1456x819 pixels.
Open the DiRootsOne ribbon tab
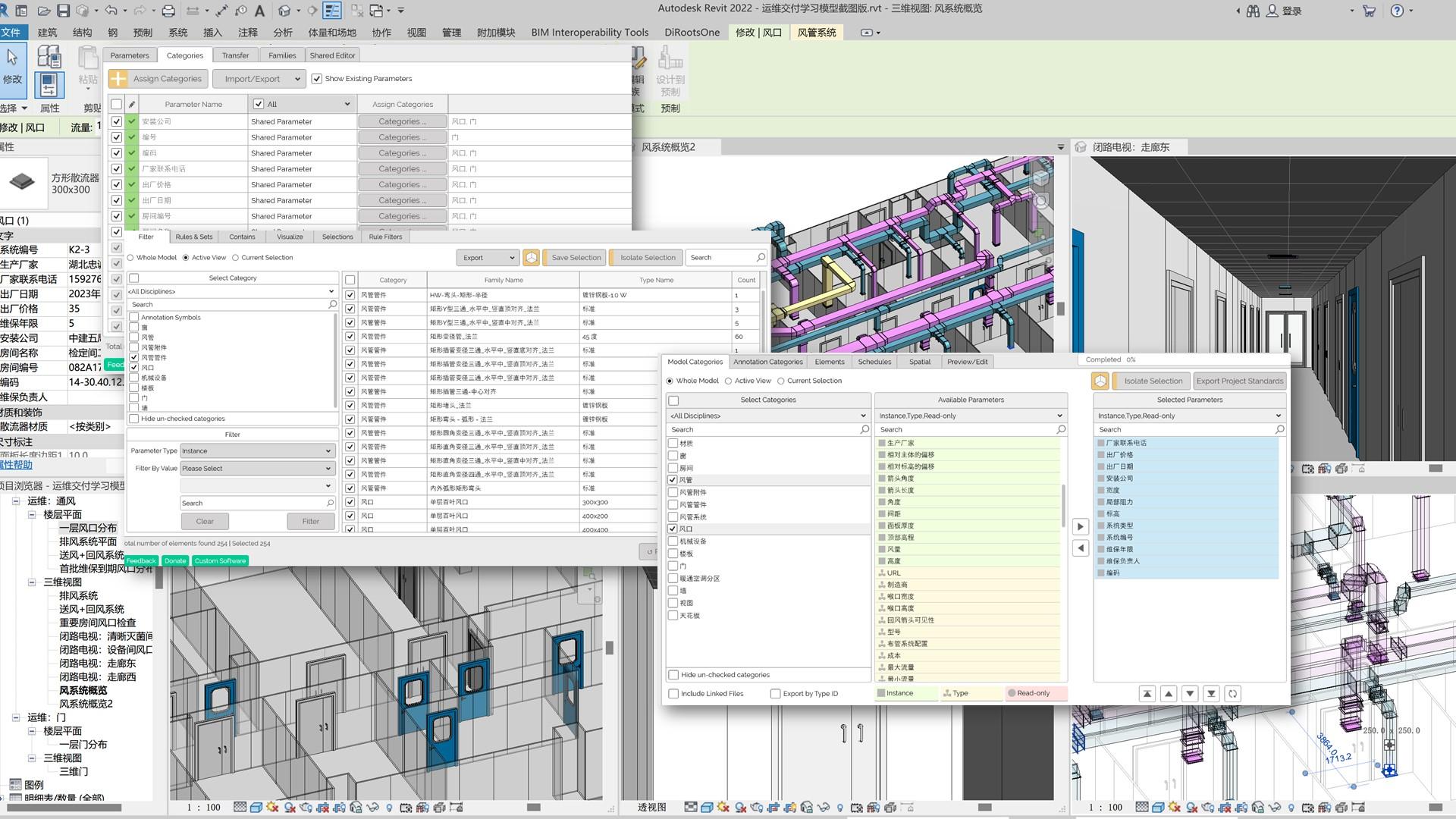point(692,33)
